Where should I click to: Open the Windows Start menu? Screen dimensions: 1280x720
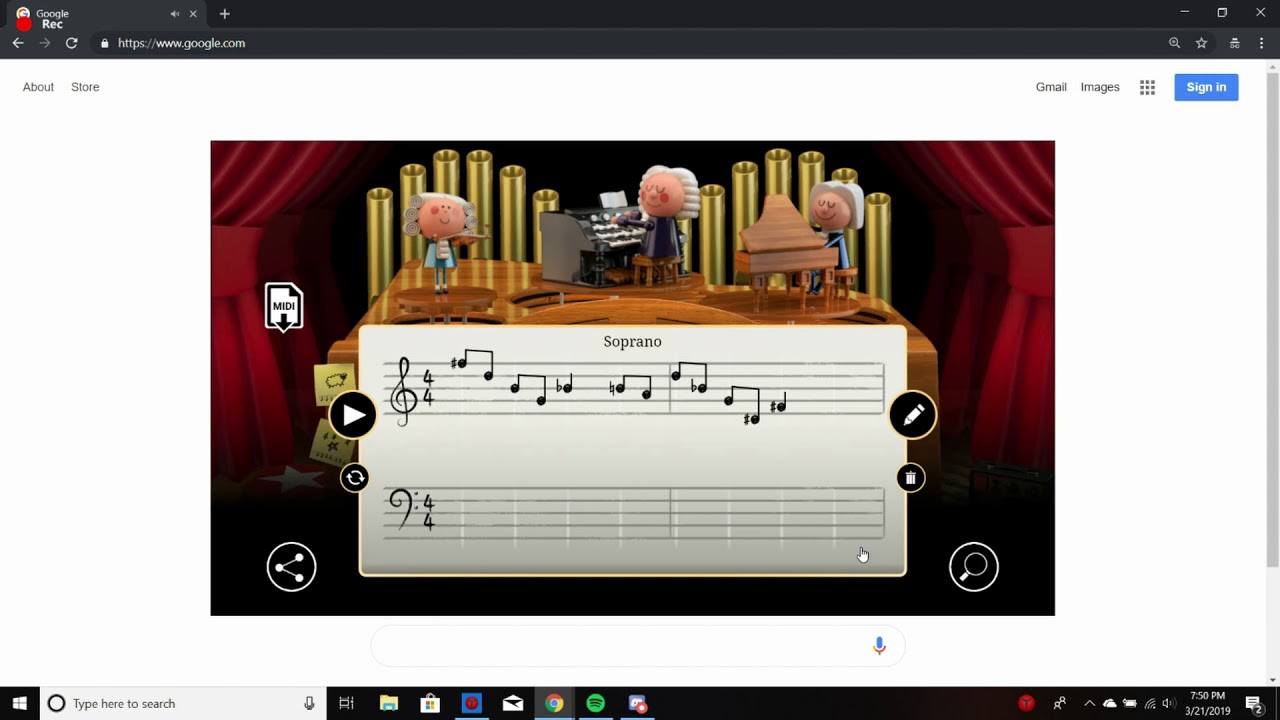tap(19, 703)
